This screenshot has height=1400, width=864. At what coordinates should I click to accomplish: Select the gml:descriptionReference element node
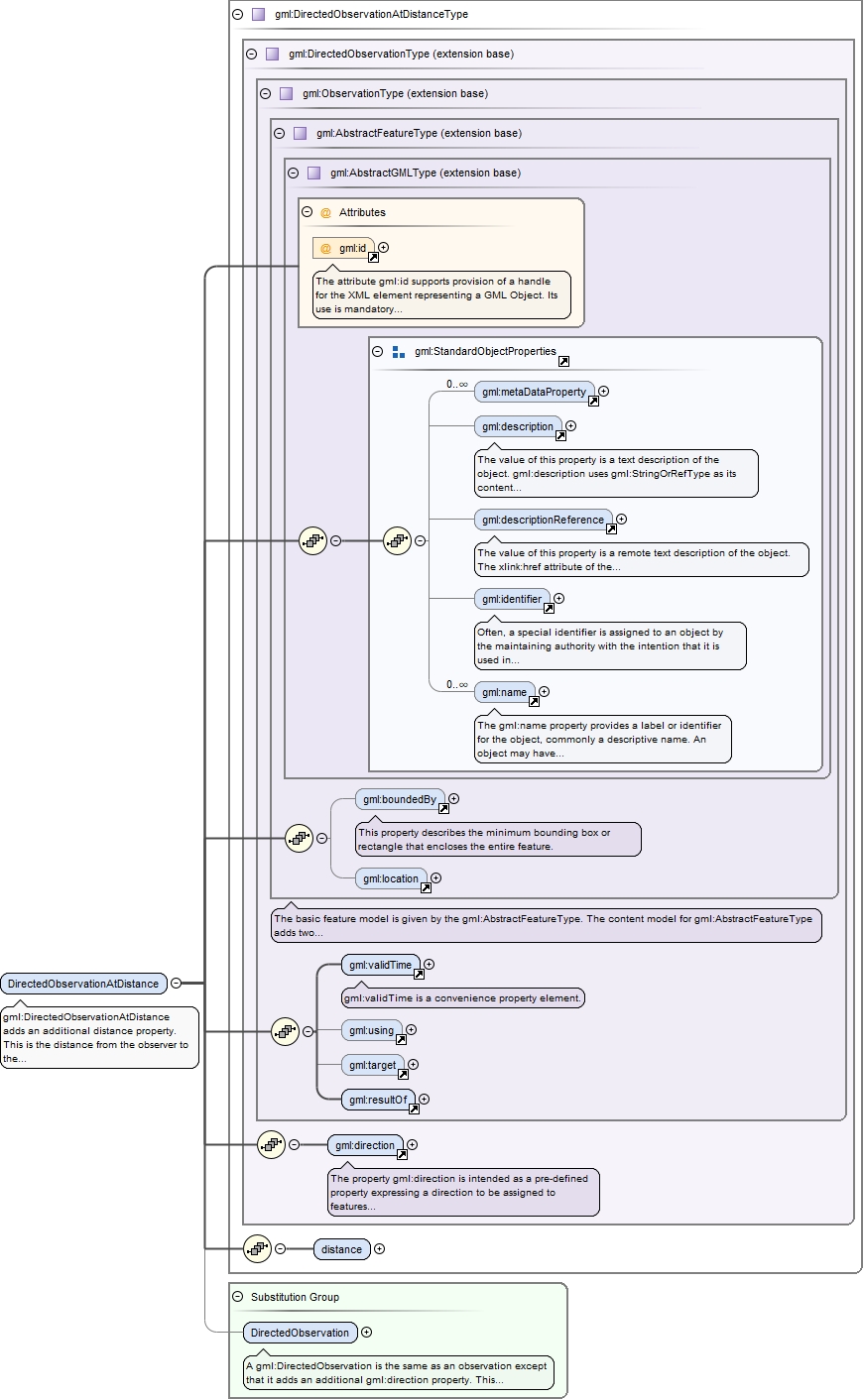(x=543, y=520)
